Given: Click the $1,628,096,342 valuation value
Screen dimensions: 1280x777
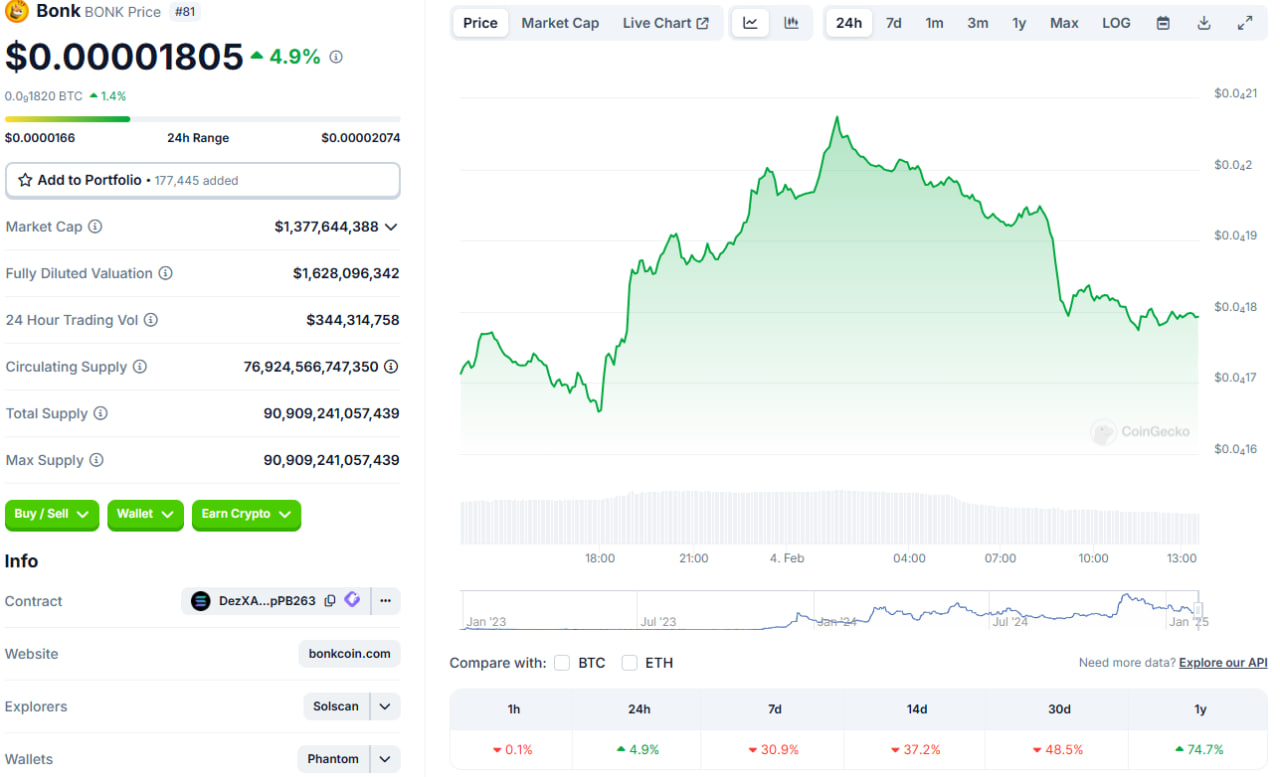Looking at the screenshot, I should click(346, 273).
